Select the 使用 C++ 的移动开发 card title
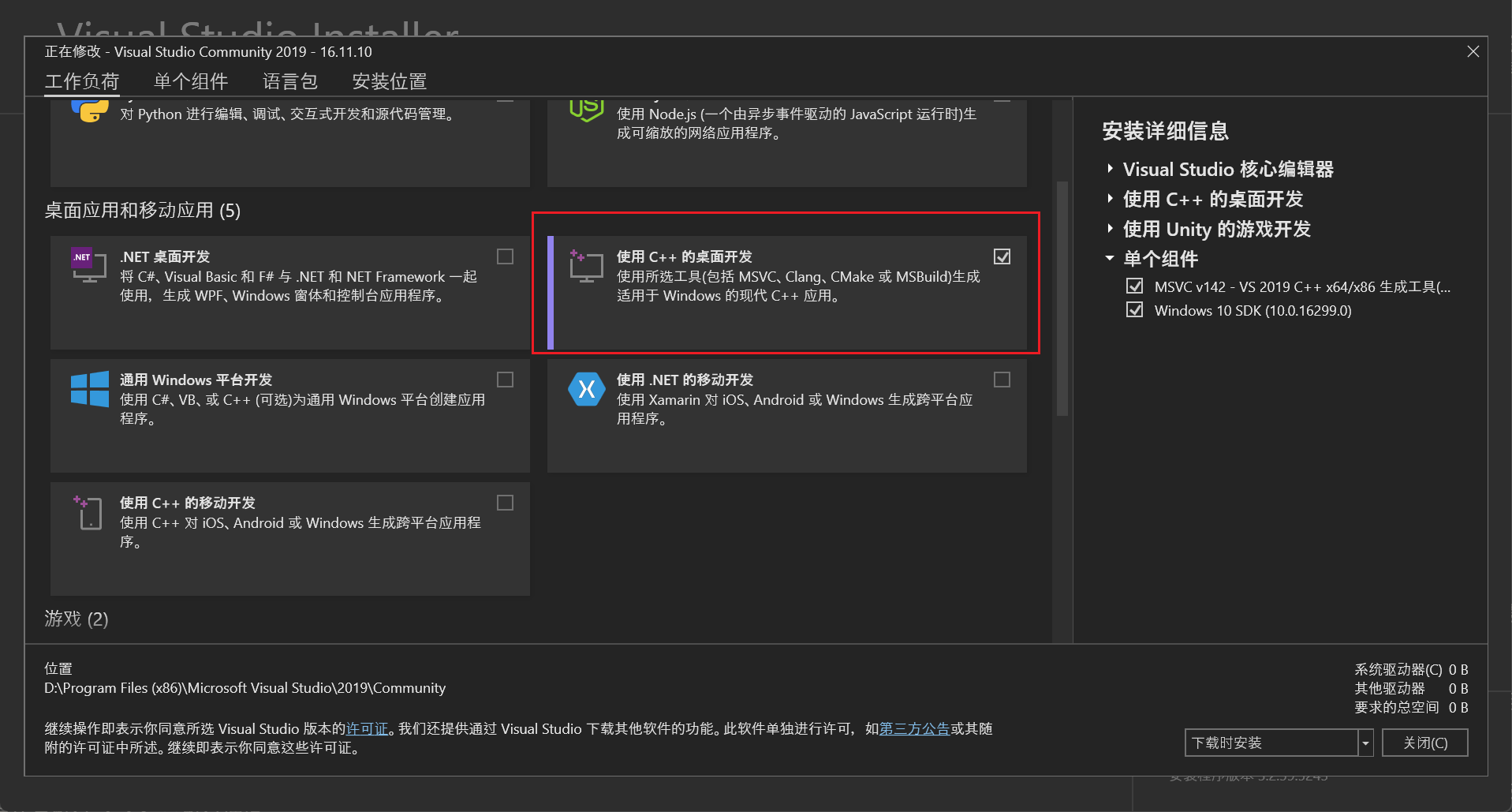The height and width of the screenshot is (812, 1512). click(188, 503)
